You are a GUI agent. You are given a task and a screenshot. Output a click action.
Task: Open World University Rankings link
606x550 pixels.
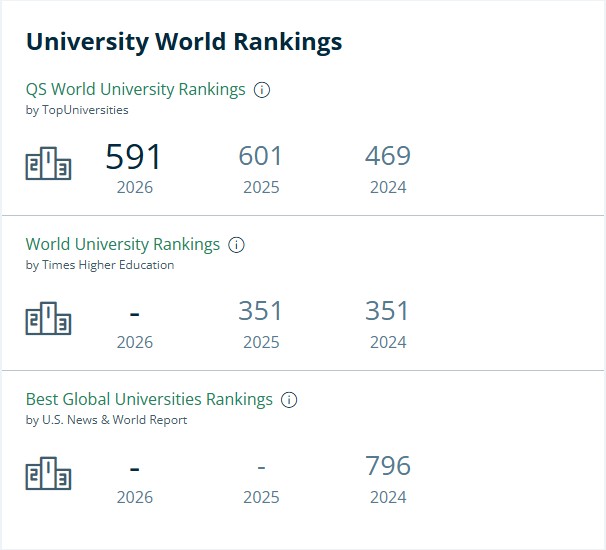(x=123, y=244)
